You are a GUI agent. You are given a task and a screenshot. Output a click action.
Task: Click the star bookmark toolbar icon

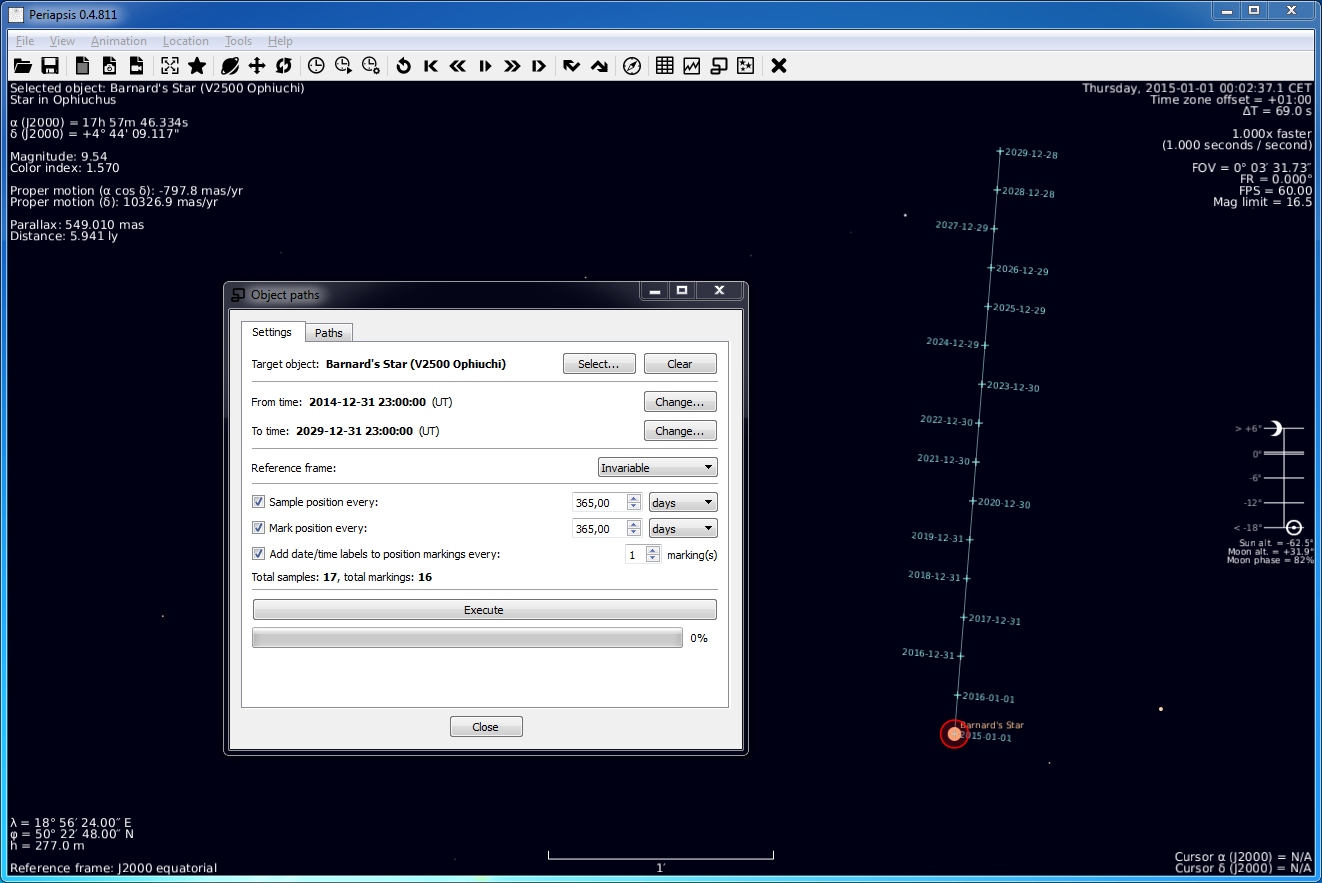coord(197,66)
